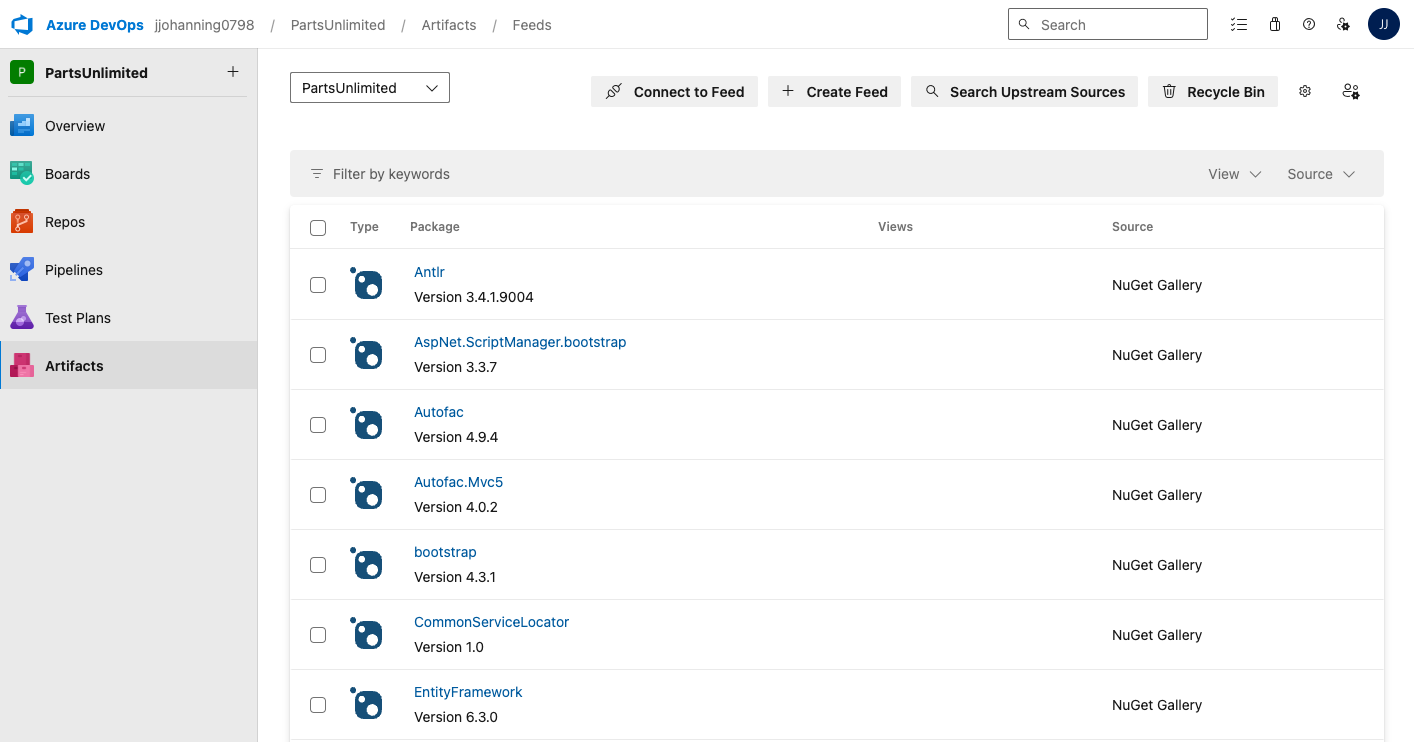Select the Antlr package checkbox

point(318,284)
